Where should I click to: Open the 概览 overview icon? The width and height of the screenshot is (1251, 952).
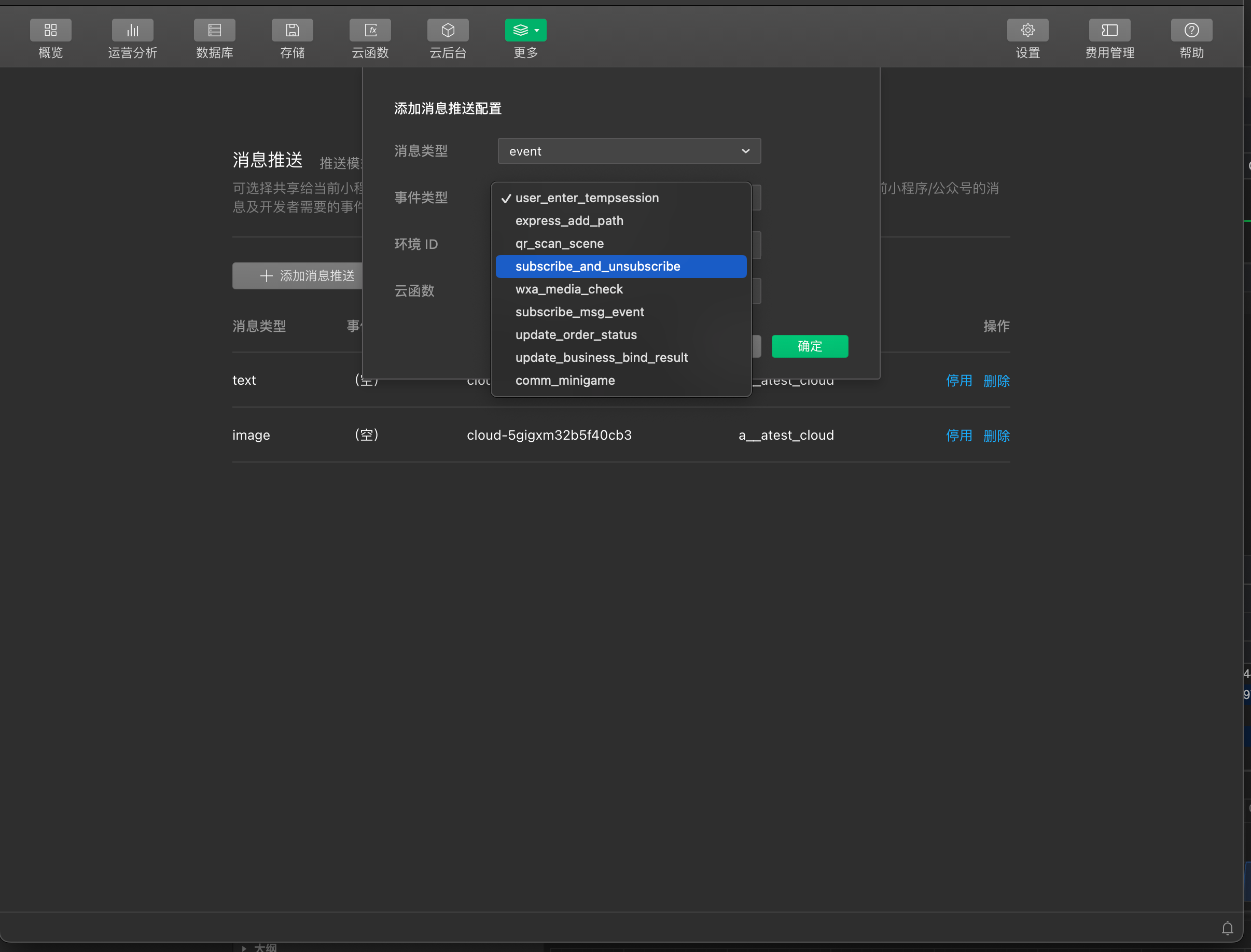[x=50, y=30]
